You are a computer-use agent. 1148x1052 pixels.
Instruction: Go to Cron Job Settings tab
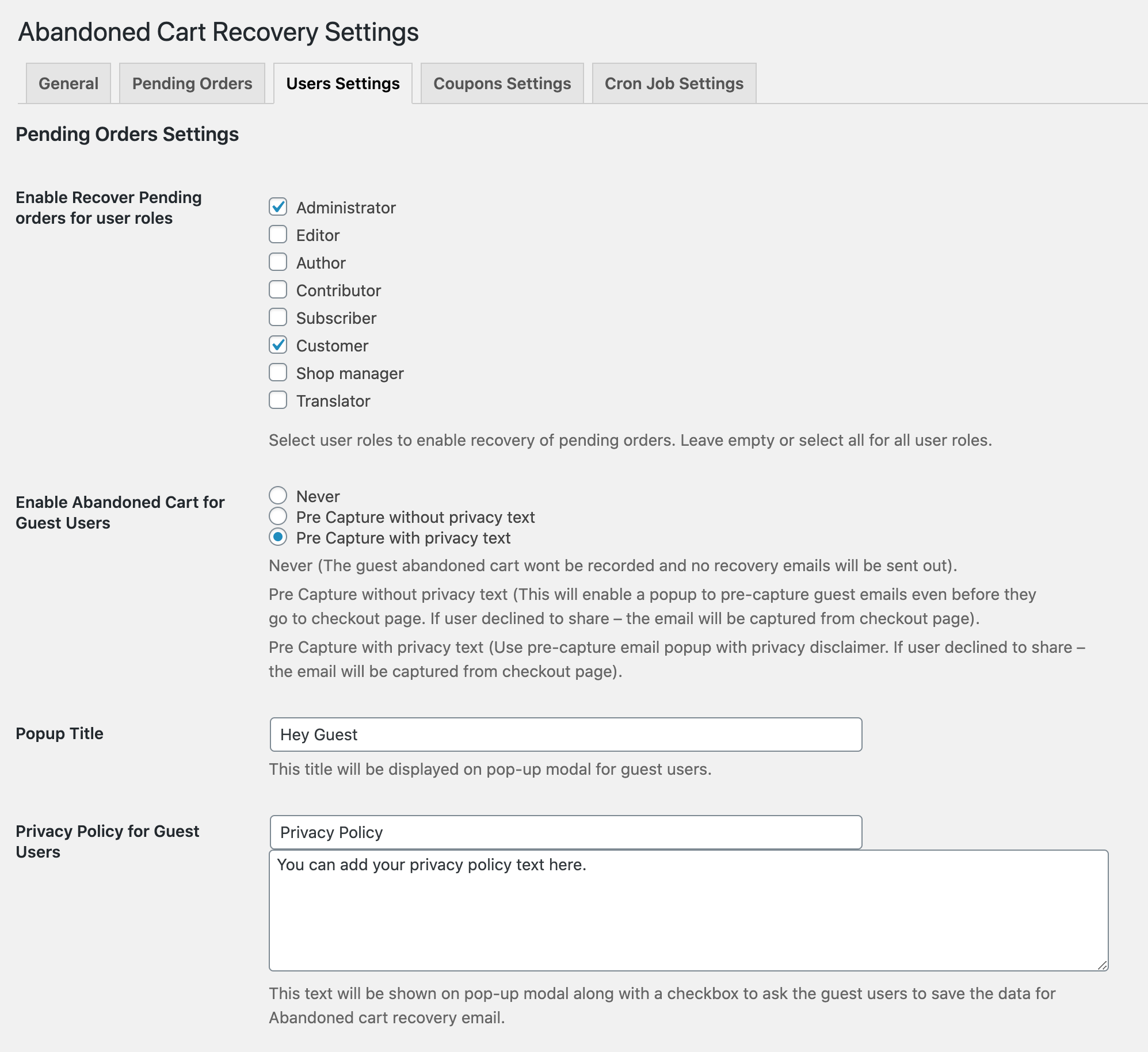pyautogui.click(x=674, y=83)
